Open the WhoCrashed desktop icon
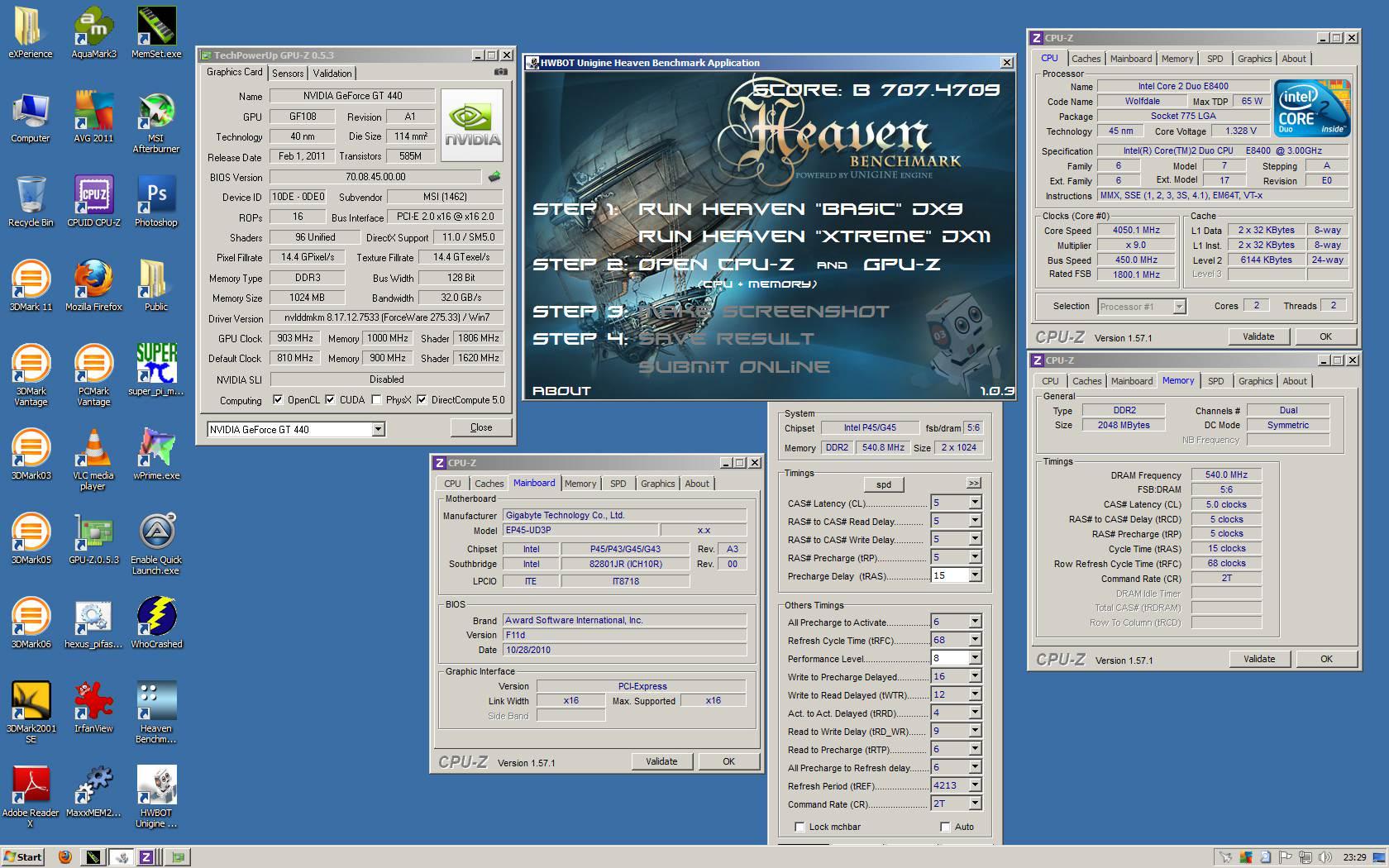Image resolution: width=1389 pixels, height=868 pixels. pyautogui.click(x=156, y=623)
